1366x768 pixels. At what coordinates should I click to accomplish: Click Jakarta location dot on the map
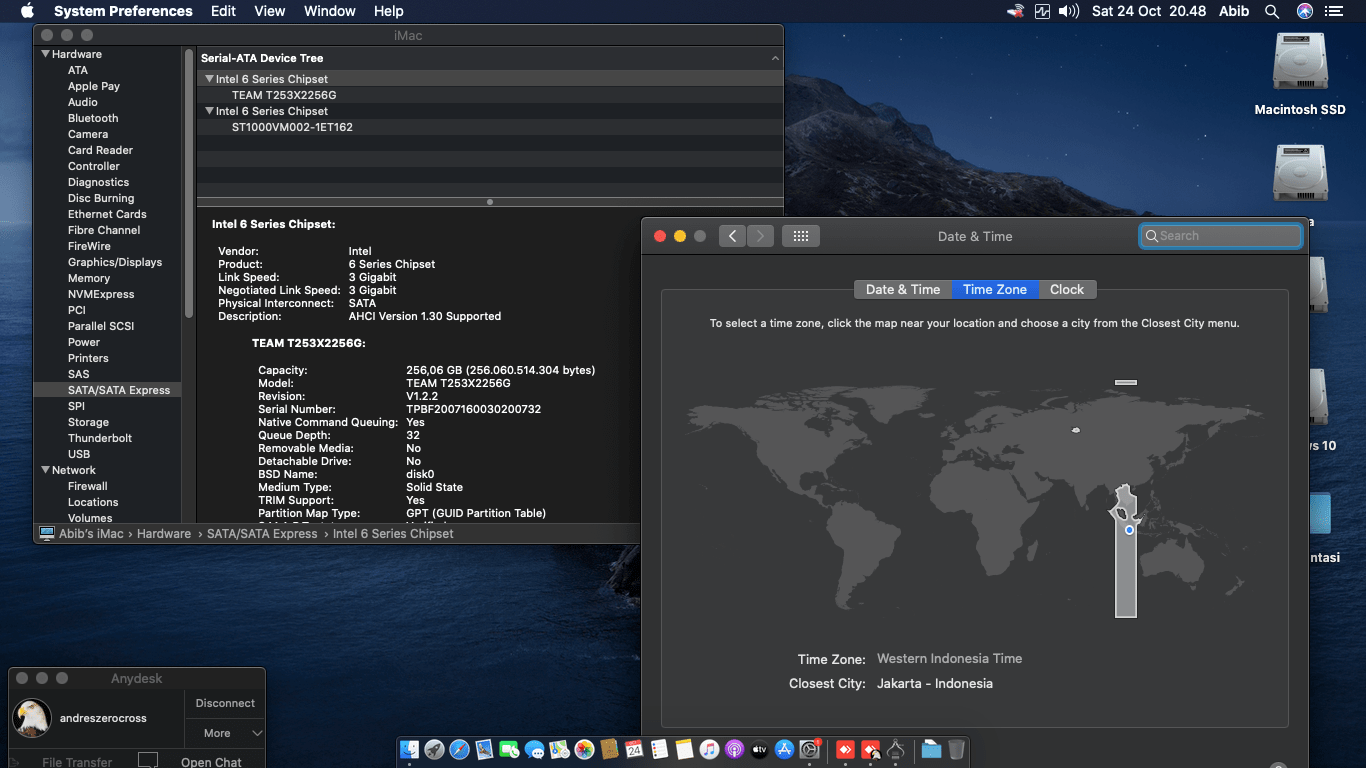coord(1129,530)
